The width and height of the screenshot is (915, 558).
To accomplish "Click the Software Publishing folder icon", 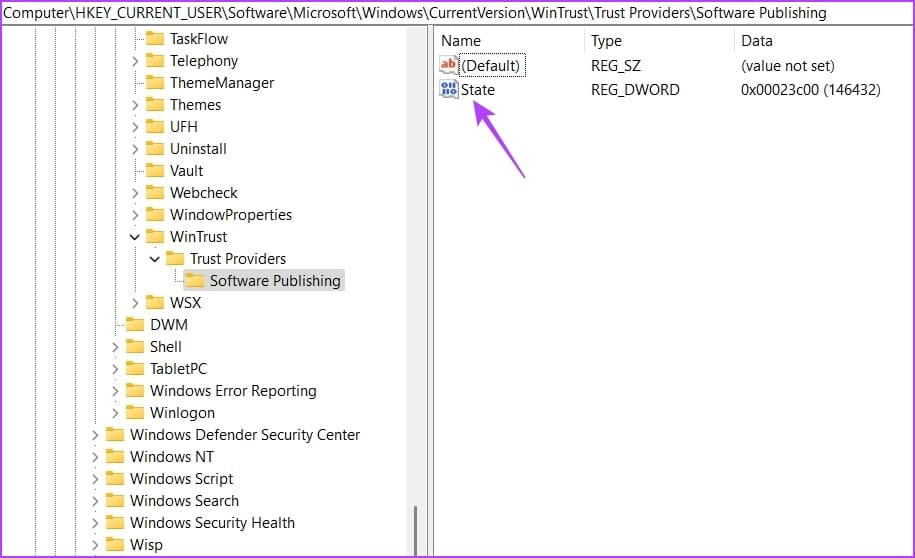I will point(195,281).
